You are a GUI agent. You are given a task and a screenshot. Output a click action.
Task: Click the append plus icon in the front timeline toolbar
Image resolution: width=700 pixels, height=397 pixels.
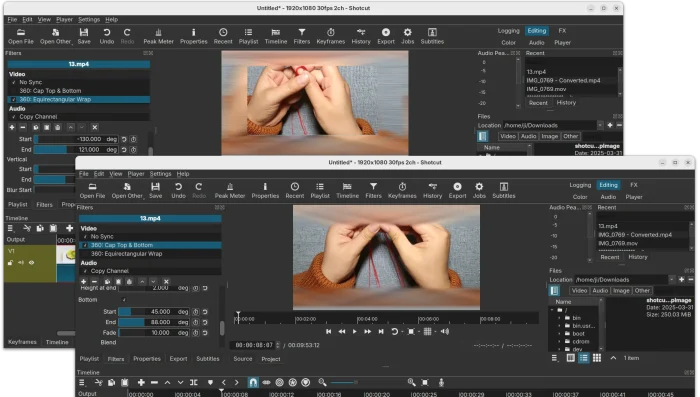click(x=141, y=382)
